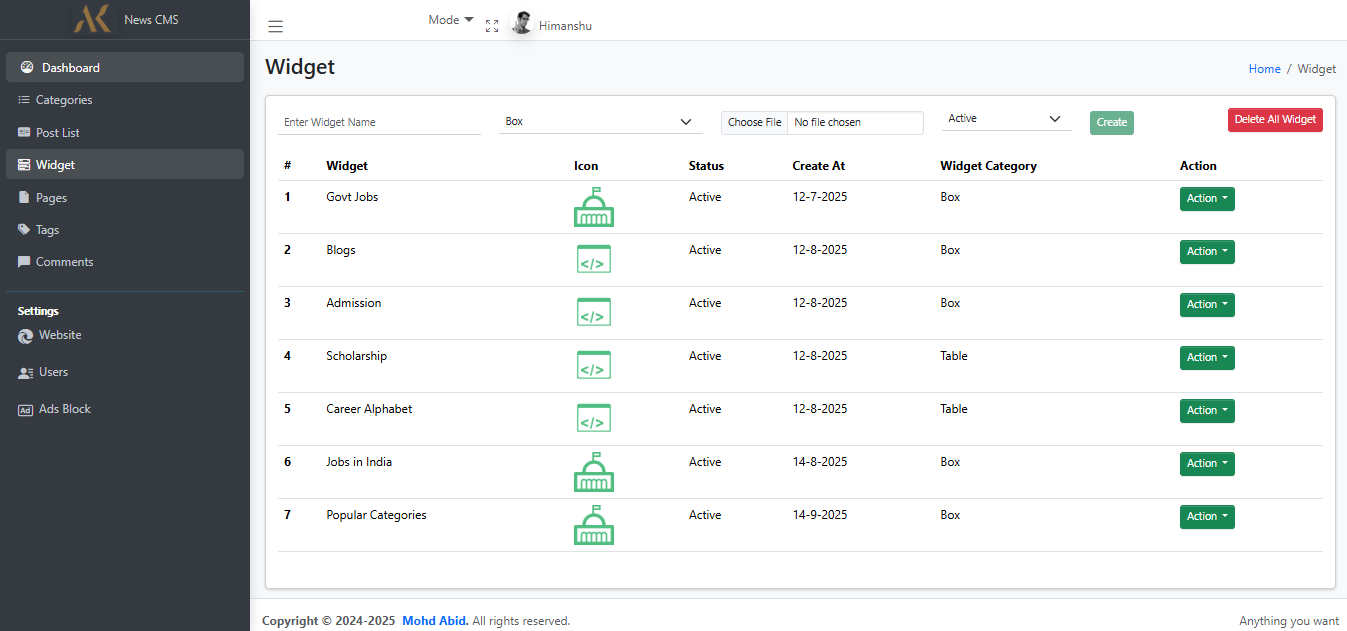1347x631 pixels.
Task: Open Action dropdown for Career Alphabet
Action: point(1206,411)
